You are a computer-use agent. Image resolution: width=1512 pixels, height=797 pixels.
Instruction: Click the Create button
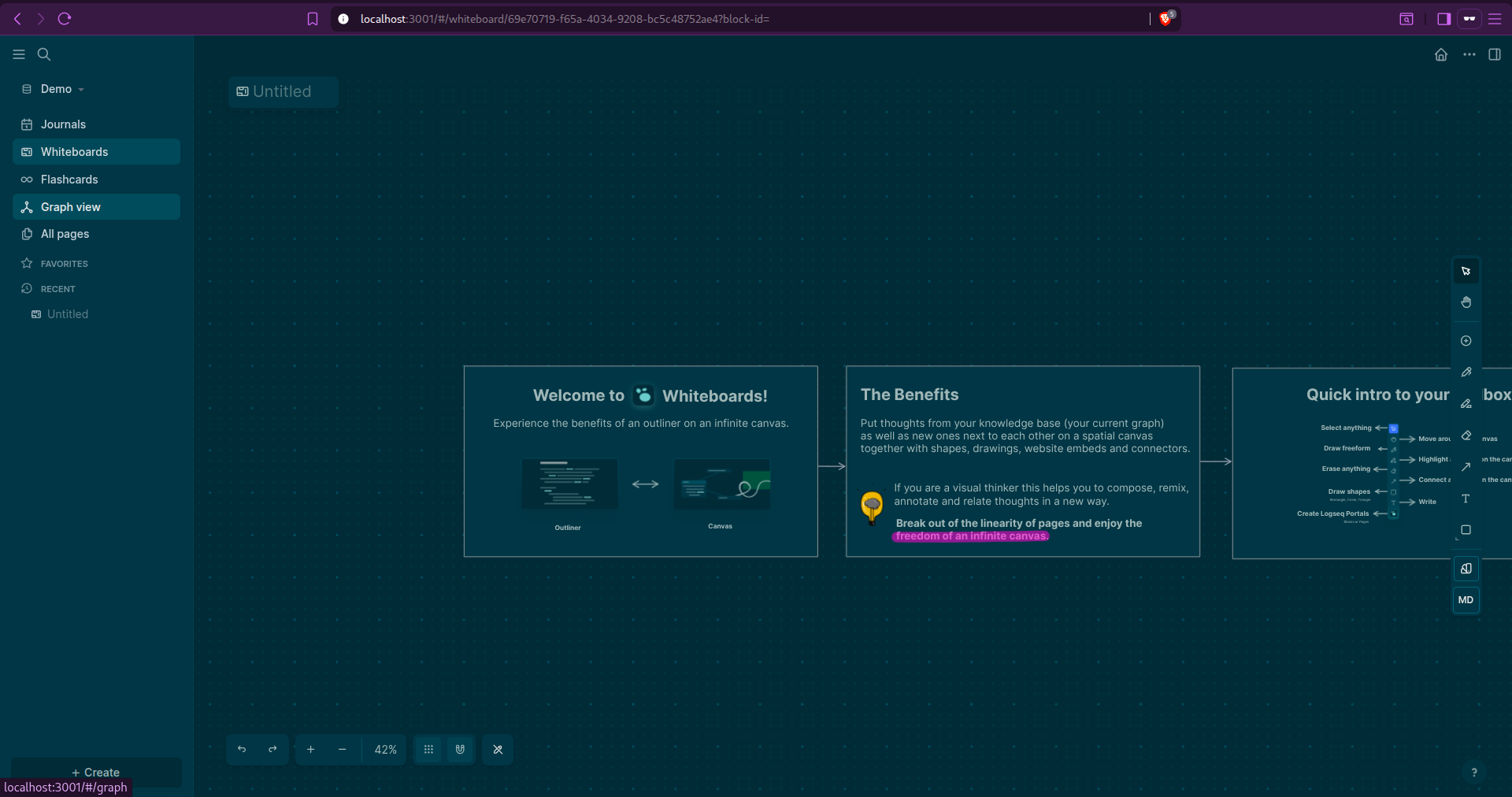tap(96, 773)
